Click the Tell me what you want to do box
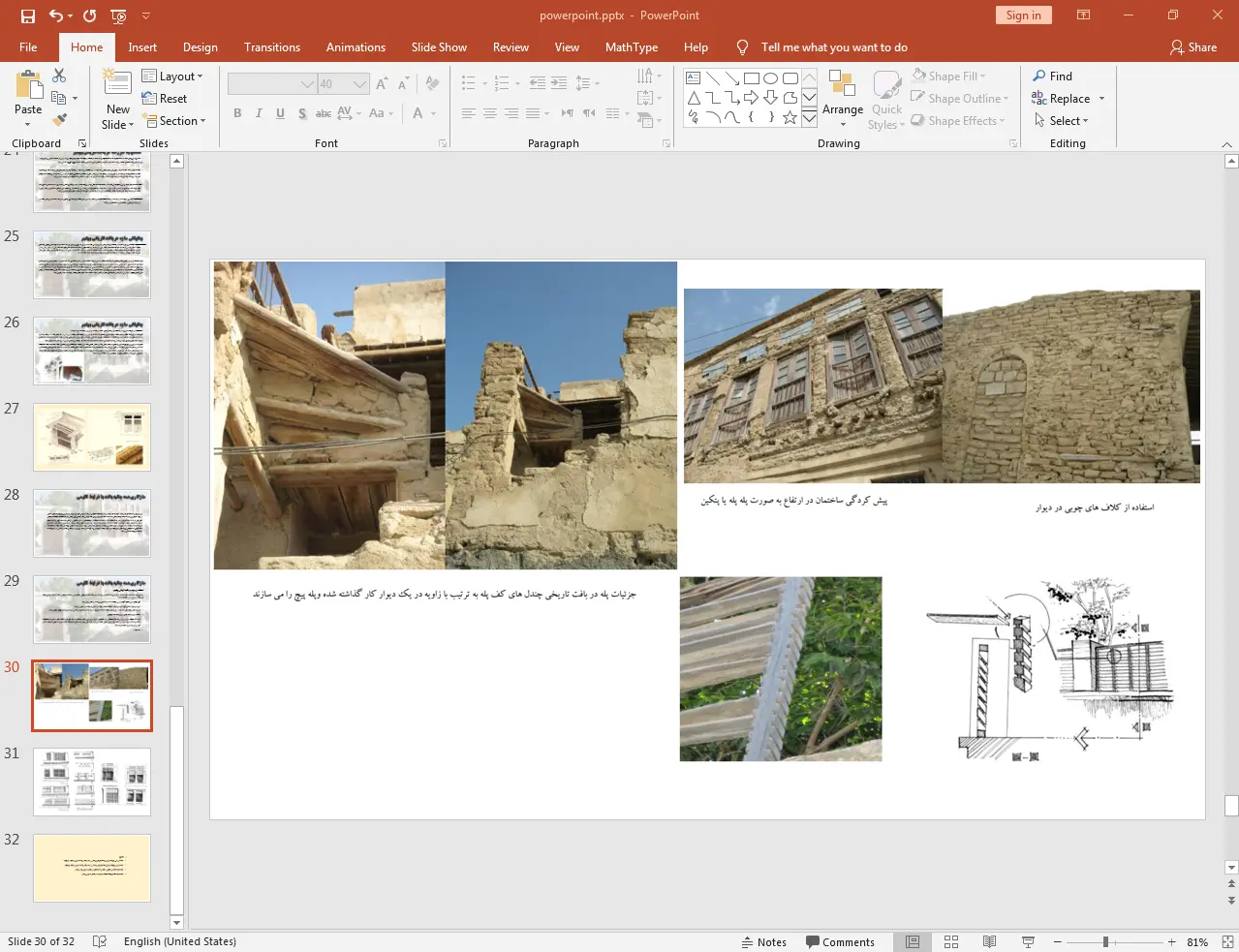 834,46
